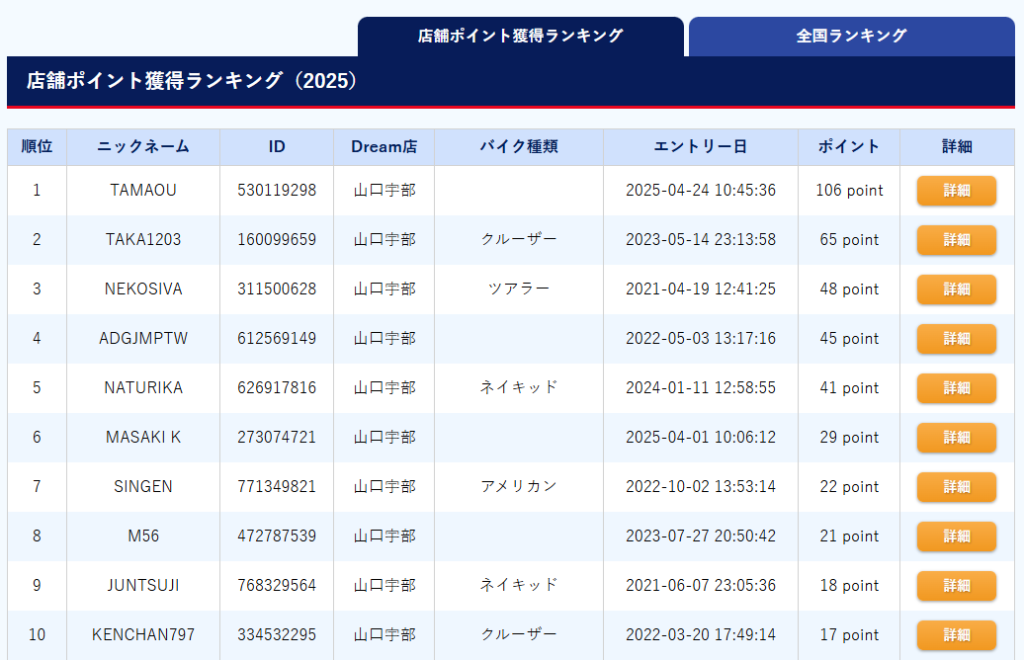
Task: Click the 41 point value
Action: tap(849, 388)
